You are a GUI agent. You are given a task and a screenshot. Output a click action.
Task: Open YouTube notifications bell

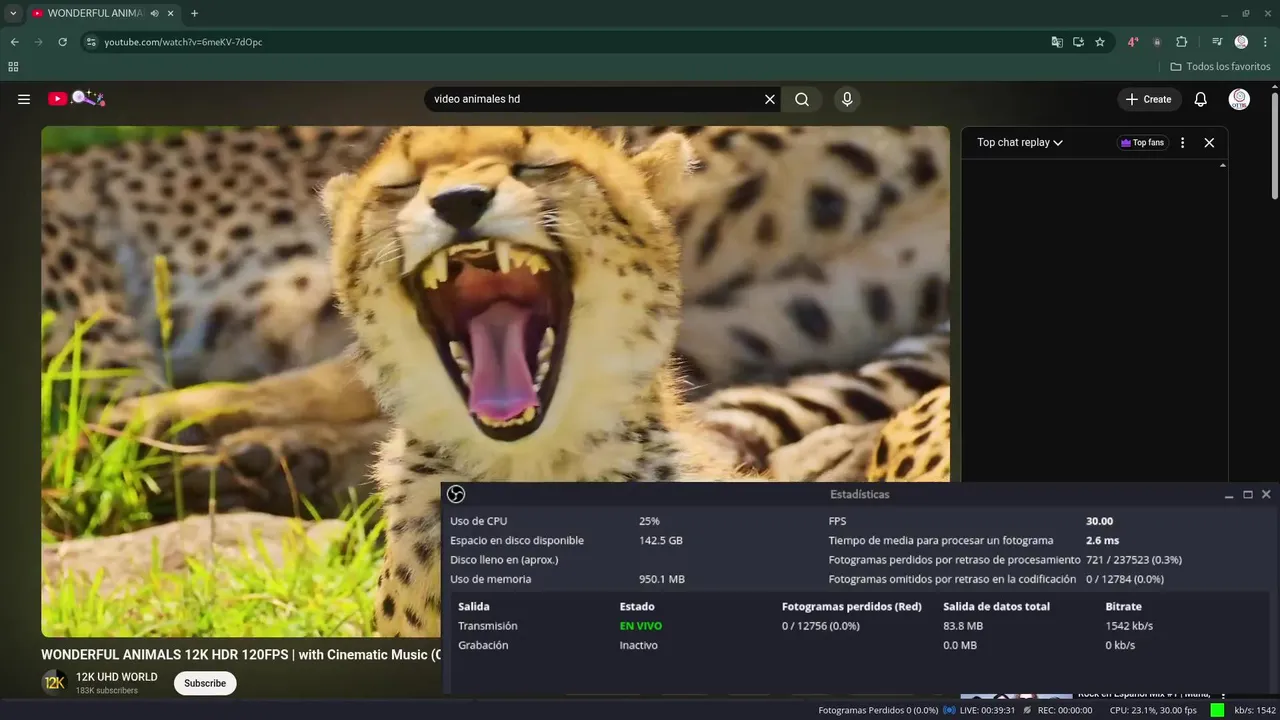pos(1201,99)
